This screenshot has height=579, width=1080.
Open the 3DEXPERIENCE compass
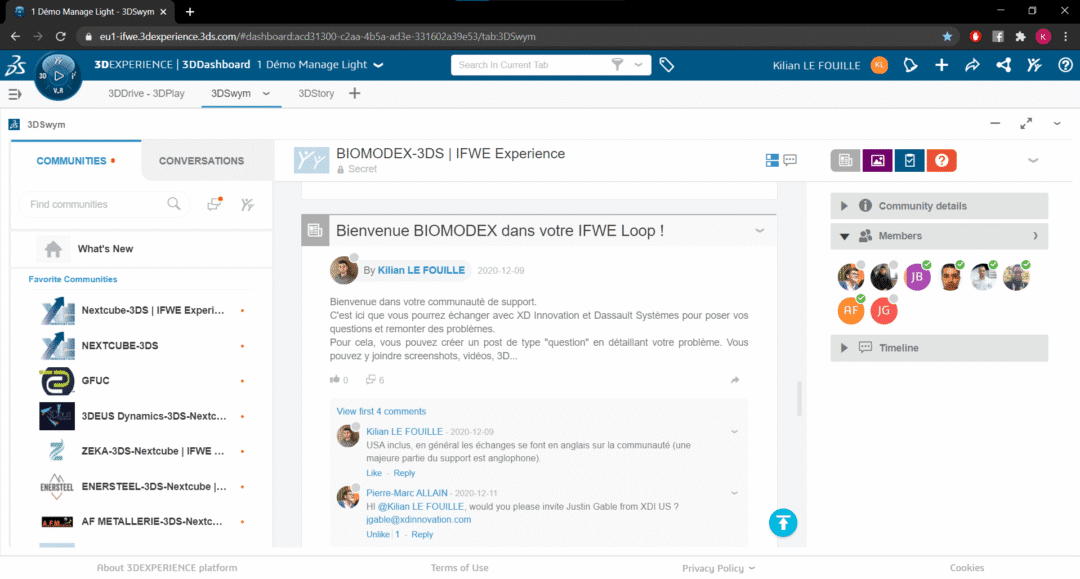(58, 74)
